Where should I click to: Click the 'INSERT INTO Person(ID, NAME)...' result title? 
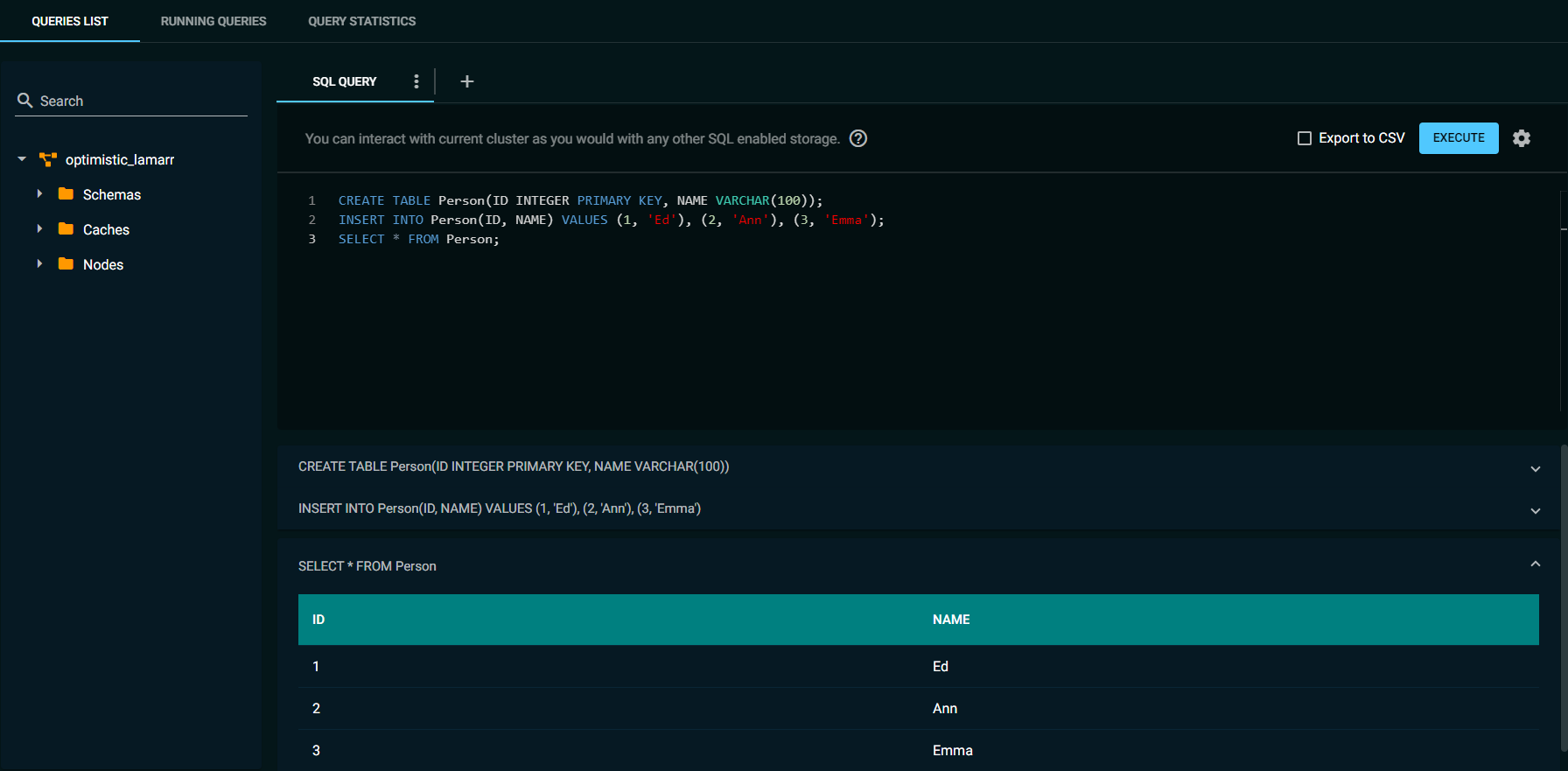(500, 508)
